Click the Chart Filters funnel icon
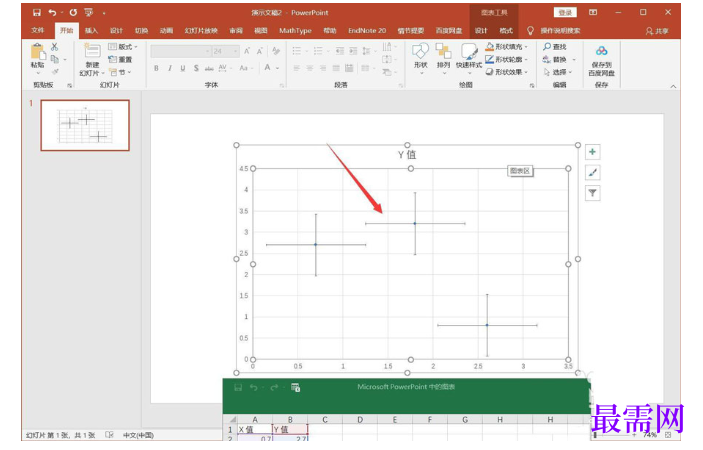 tap(592, 193)
